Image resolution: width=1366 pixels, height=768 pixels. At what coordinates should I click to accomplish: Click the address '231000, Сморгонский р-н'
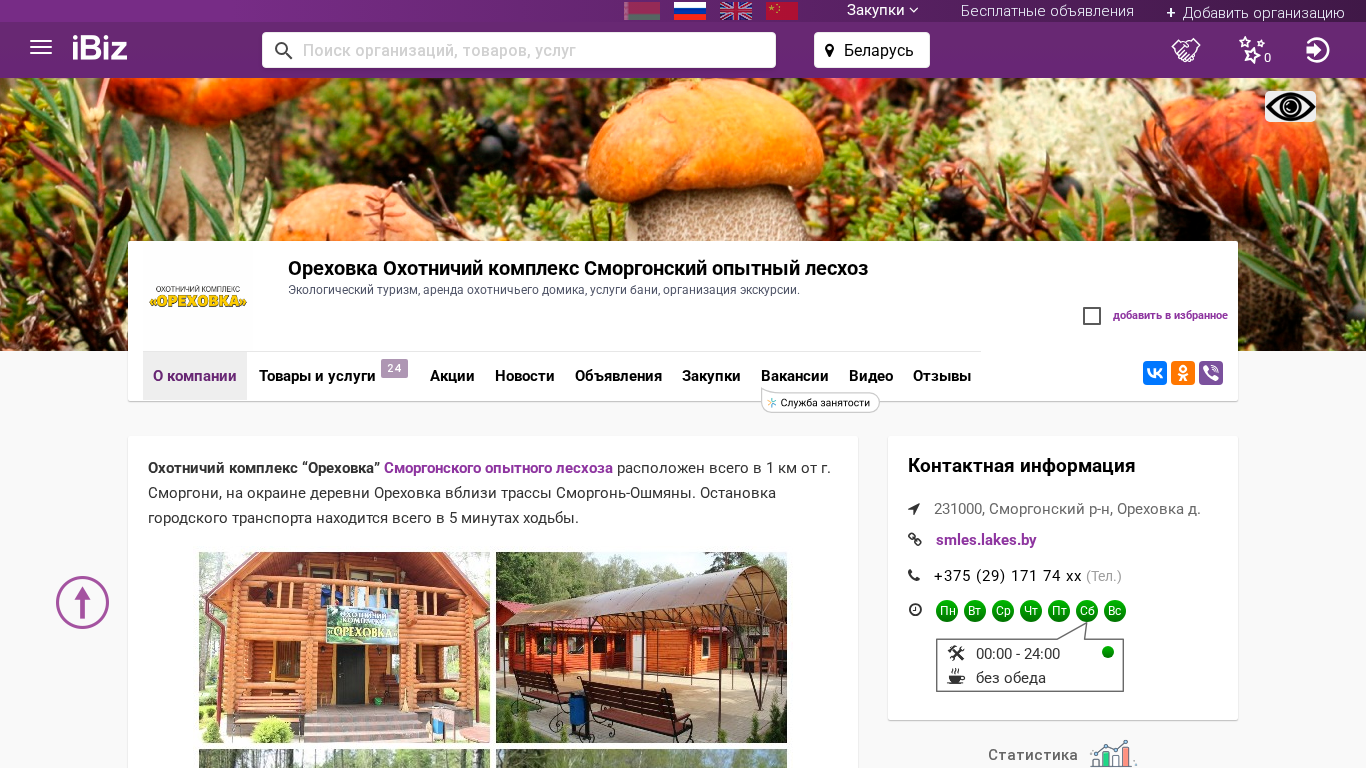[x=1067, y=509]
